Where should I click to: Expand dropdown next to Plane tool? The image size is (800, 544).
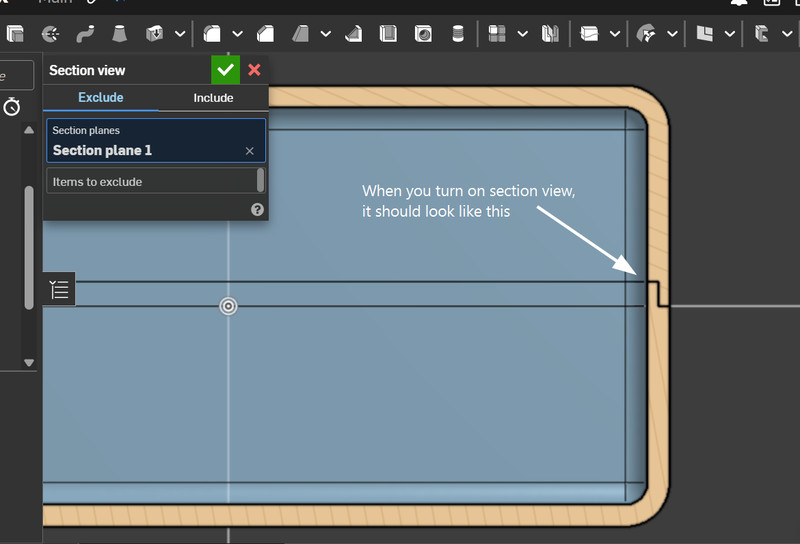pos(730,34)
